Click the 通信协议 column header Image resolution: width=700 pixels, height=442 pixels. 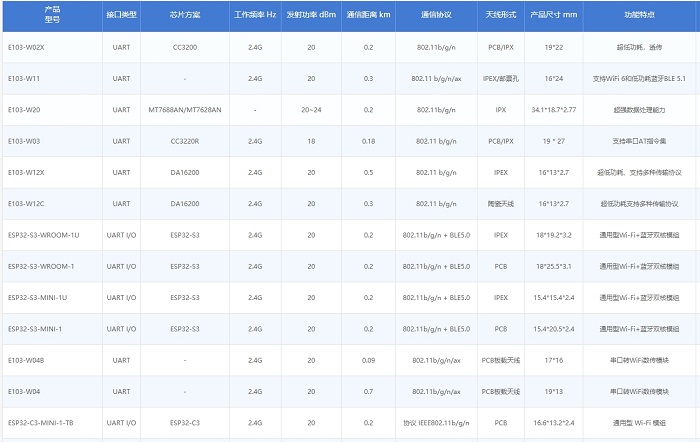436,15
